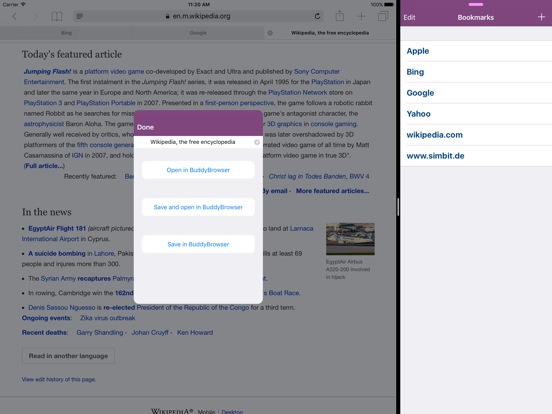The width and height of the screenshot is (552, 414).
Task: Reload the page with refresh icon
Action: click(x=317, y=16)
